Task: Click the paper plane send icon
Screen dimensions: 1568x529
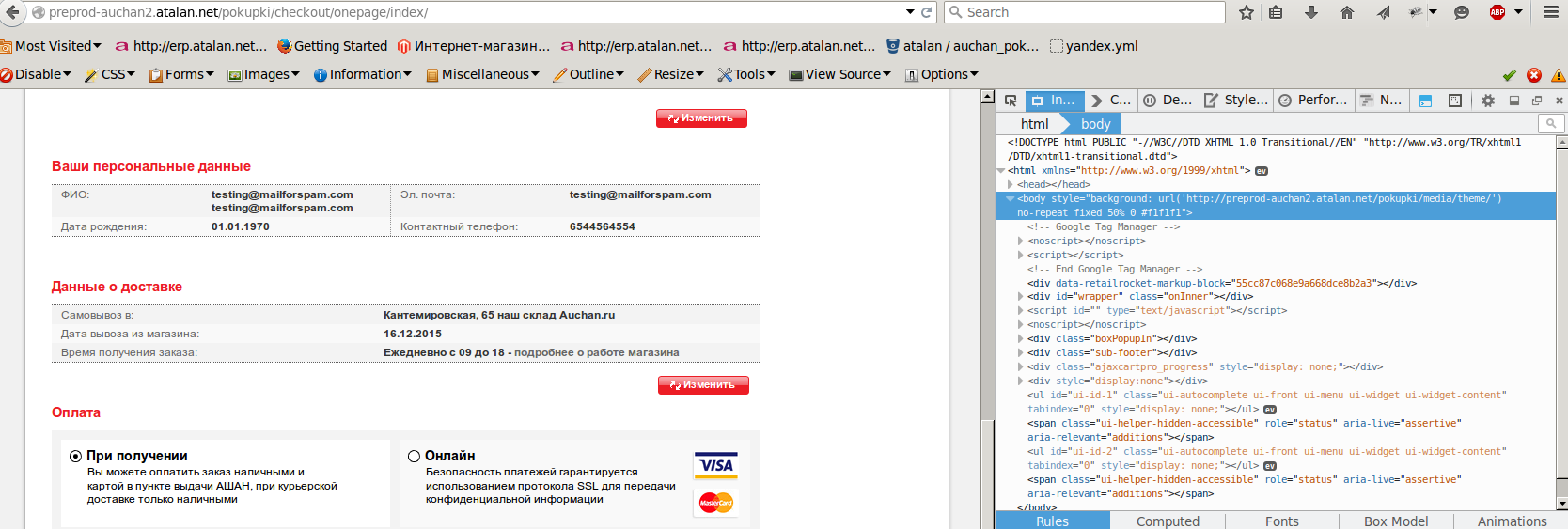Action: 1383,12
